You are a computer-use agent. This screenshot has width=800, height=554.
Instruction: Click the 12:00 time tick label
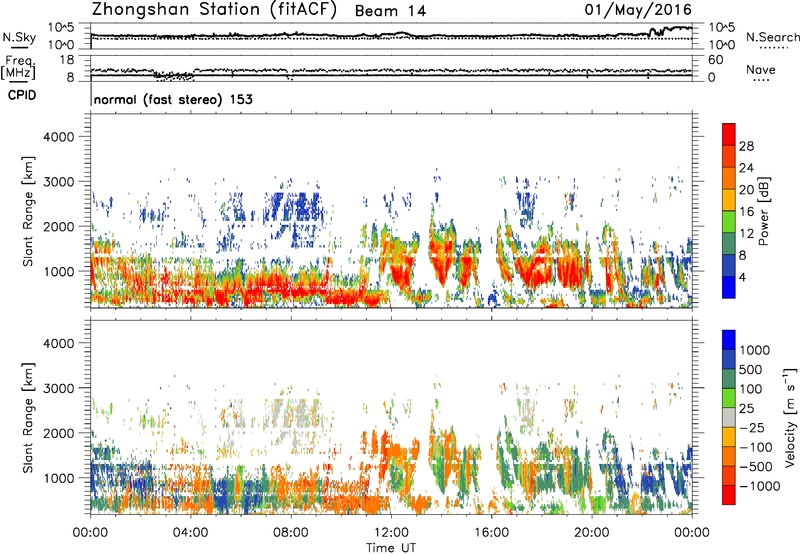(x=391, y=533)
